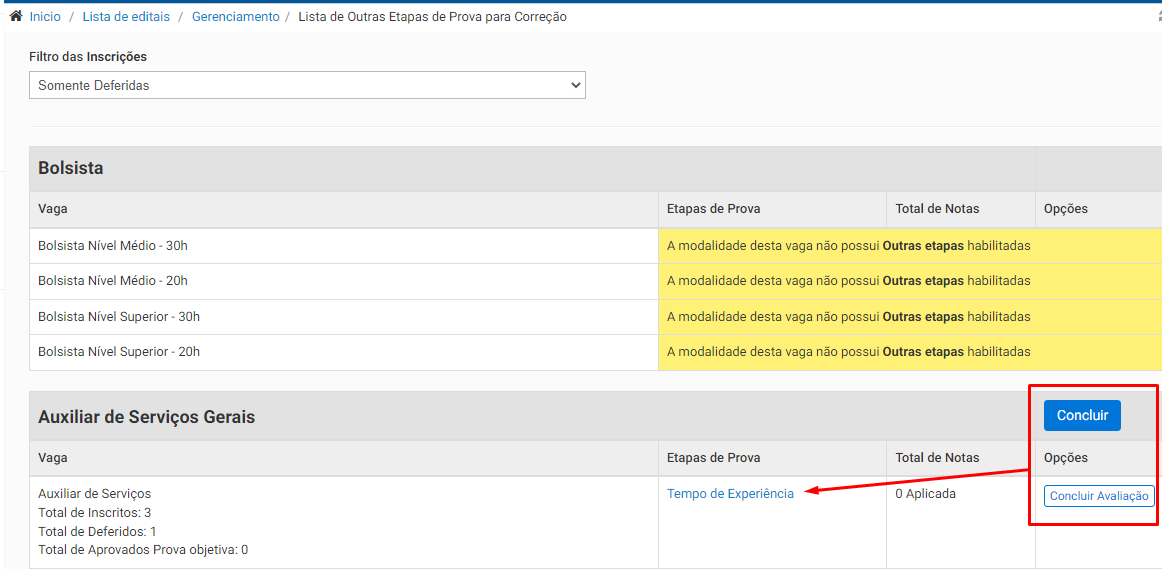Navigate to the Gerenciamento breadcrumb link
Screen dimensions: 1162x569
click(235, 17)
